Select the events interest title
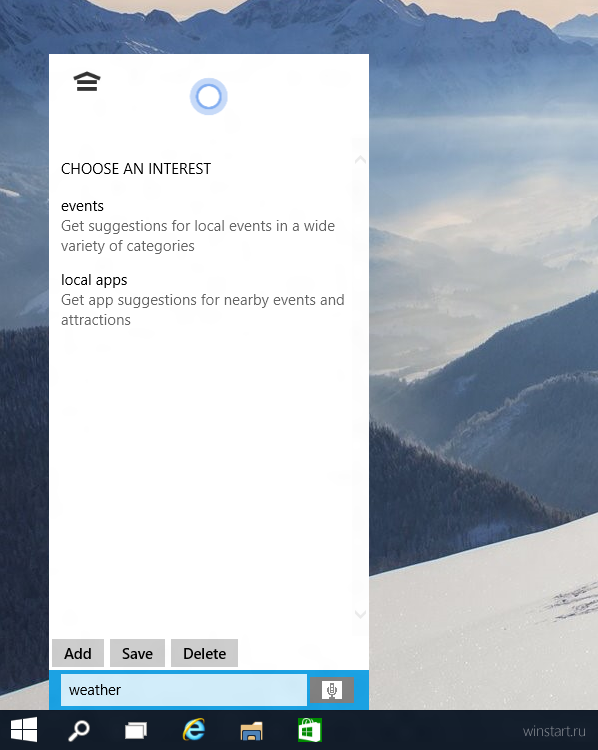 tap(82, 206)
